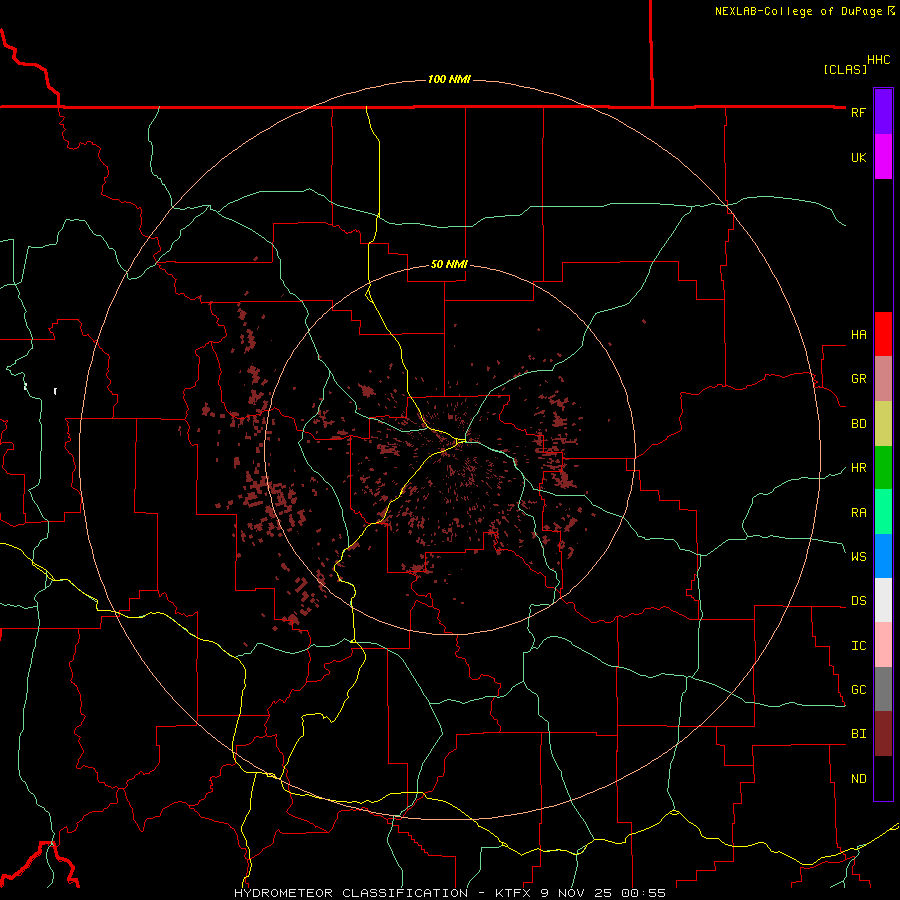This screenshot has width=900, height=900.
Task: Click the IC legend label
Action: click(x=858, y=646)
